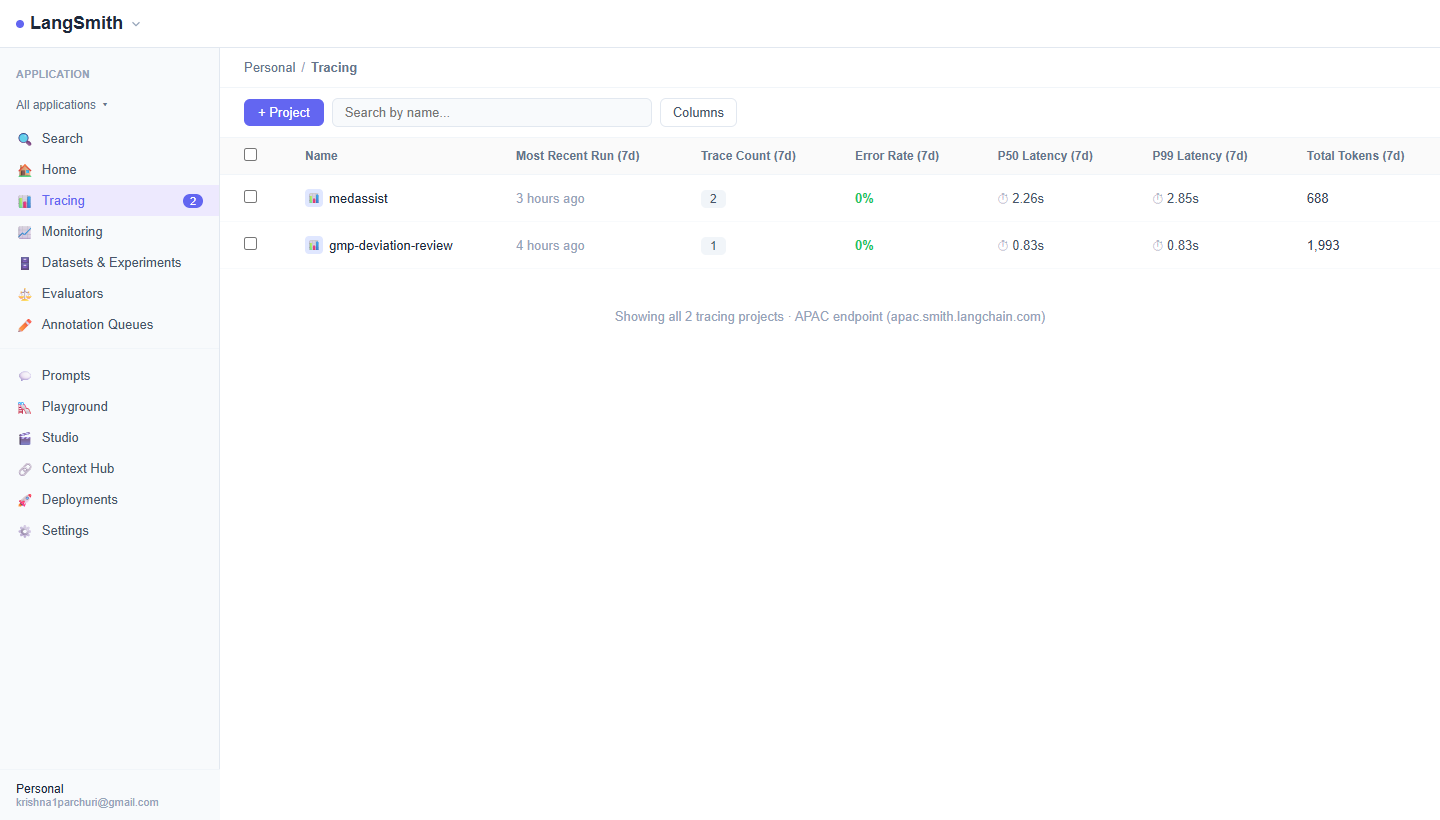Click the Settings gear icon
1440x820 pixels.
[25, 531]
